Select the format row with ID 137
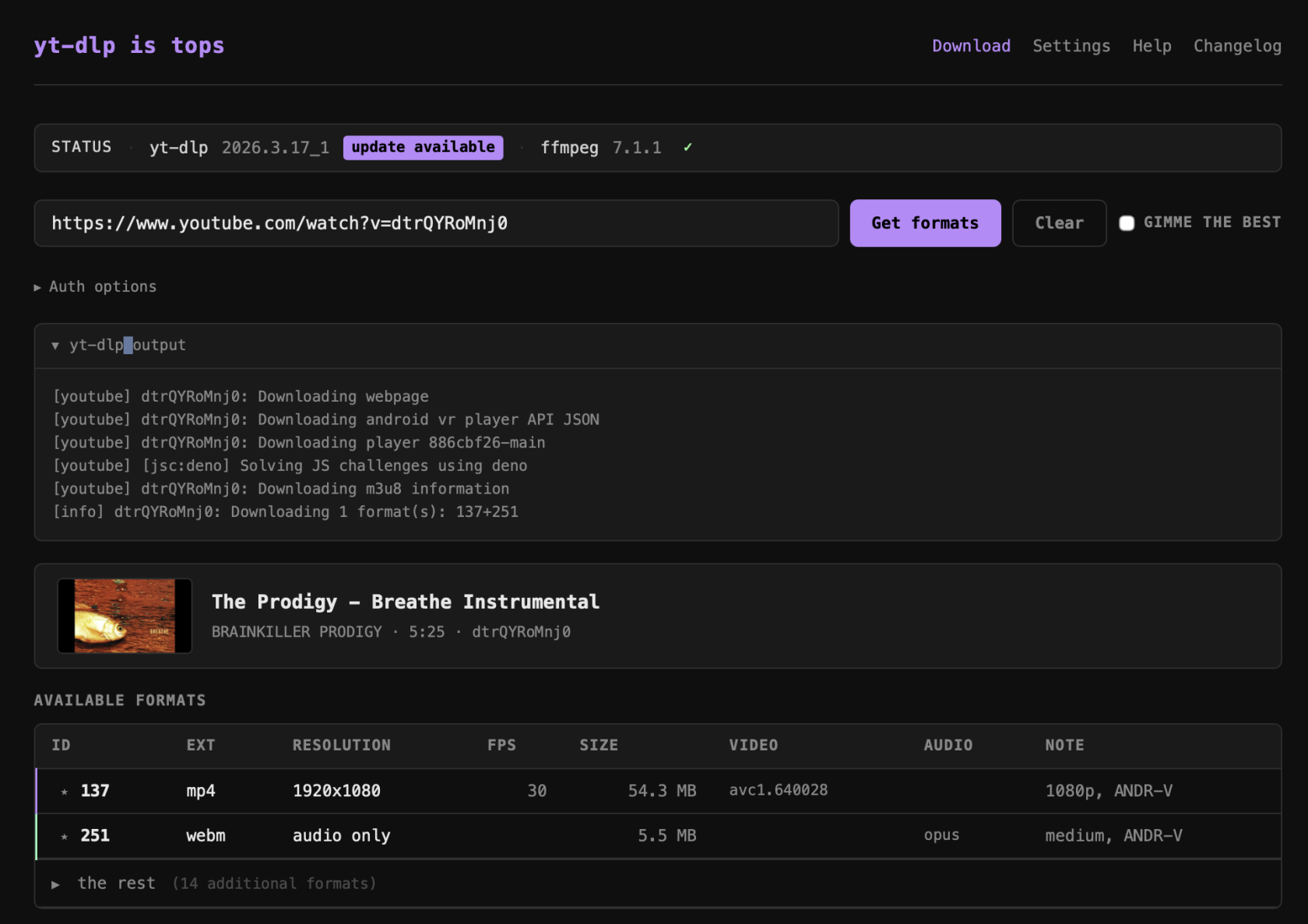Image resolution: width=1308 pixels, height=924 pixels. [x=658, y=791]
